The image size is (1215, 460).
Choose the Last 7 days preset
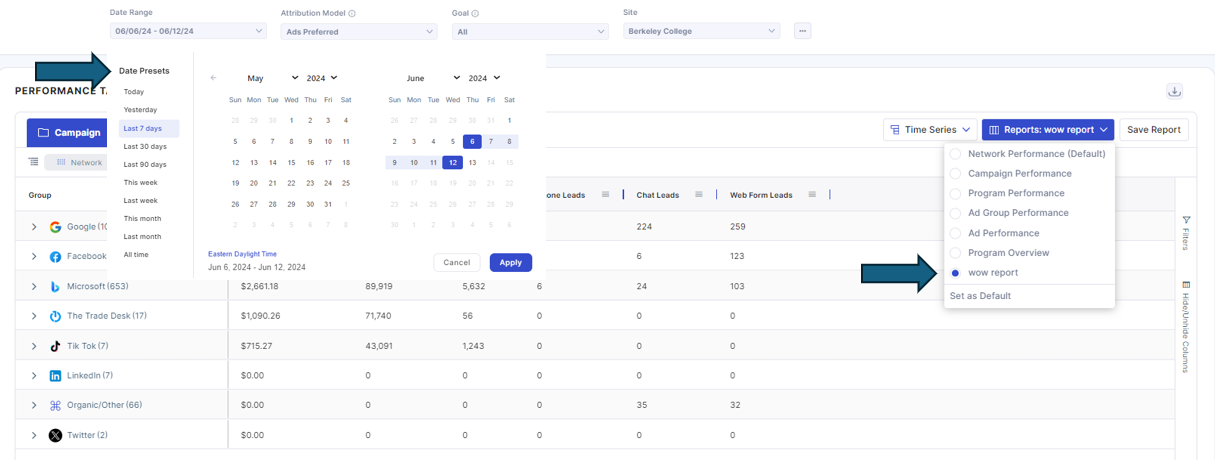pos(149,128)
